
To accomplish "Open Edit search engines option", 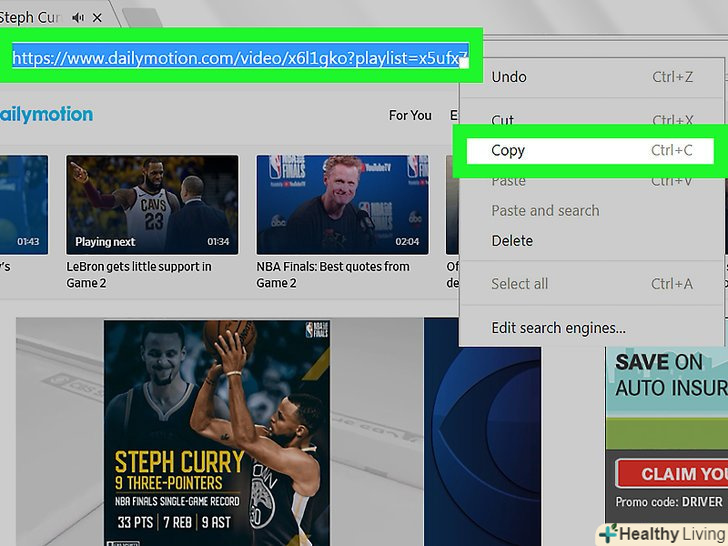I will 591,328.
